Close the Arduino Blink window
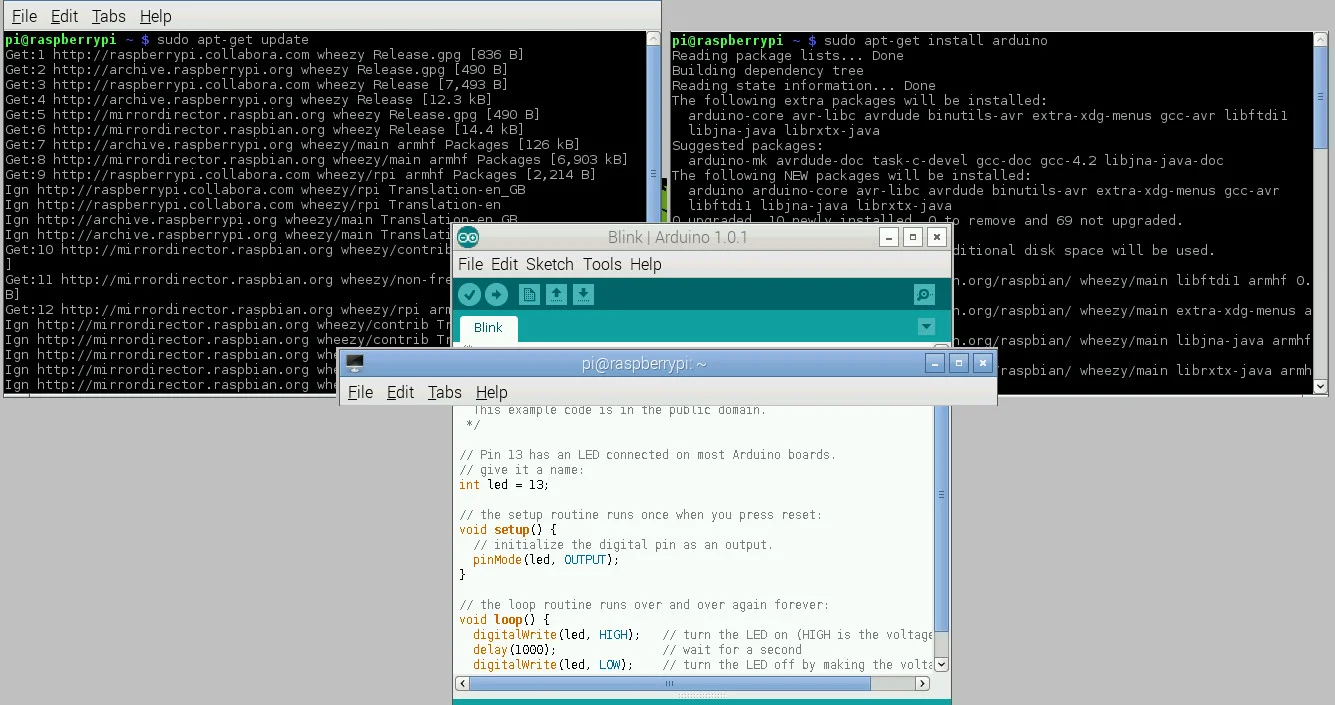 (x=936, y=237)
